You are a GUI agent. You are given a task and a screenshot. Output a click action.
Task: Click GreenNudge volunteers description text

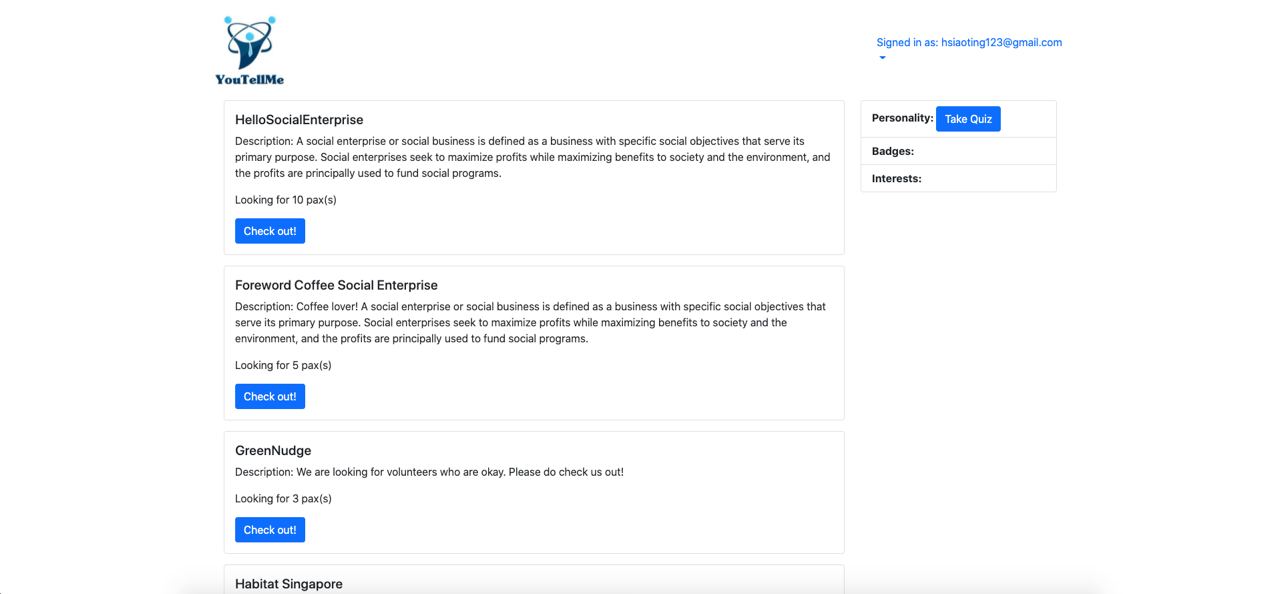pyautogui.click(x=429, y=472)
